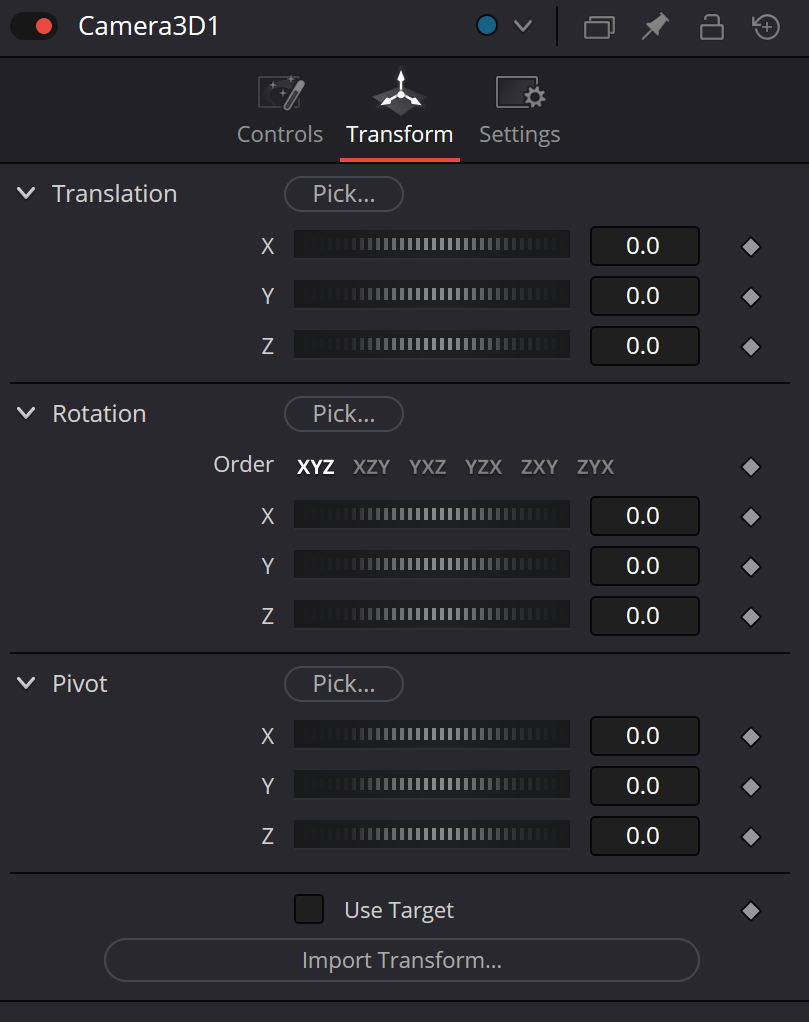Add keyframe for Pivot X
This screenshot has height=1022, width=809.
click(751, 737)
